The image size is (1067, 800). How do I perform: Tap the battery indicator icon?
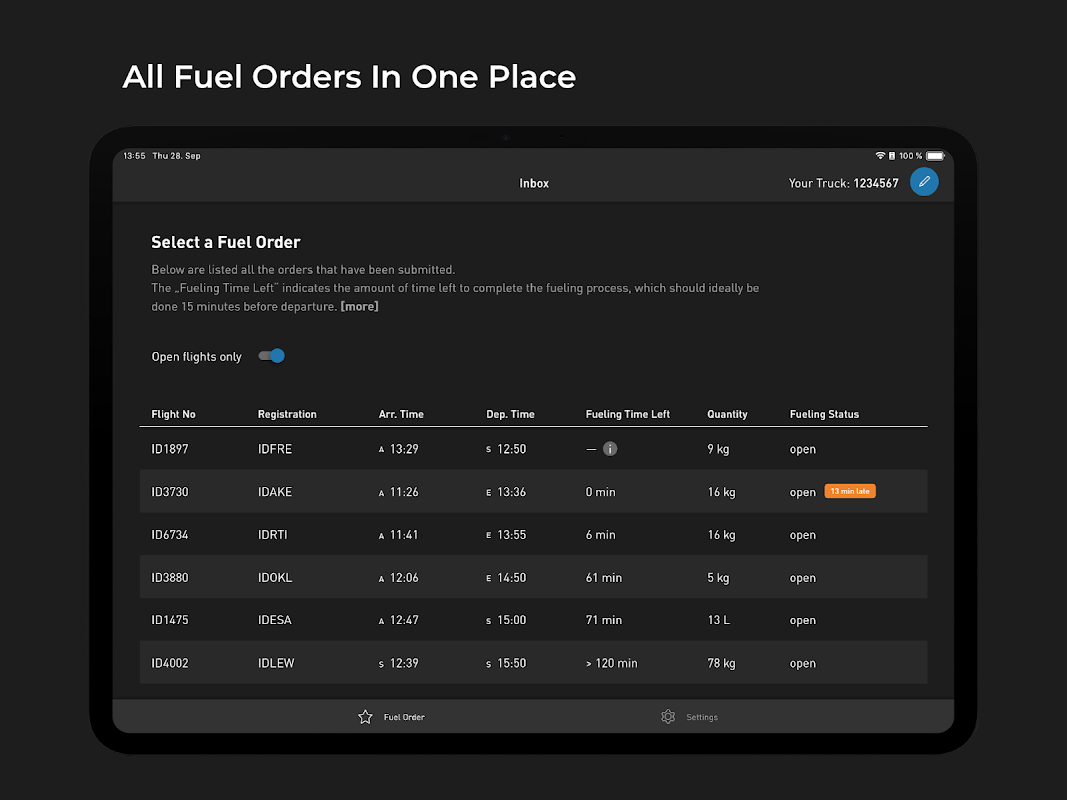coord(935,156)
